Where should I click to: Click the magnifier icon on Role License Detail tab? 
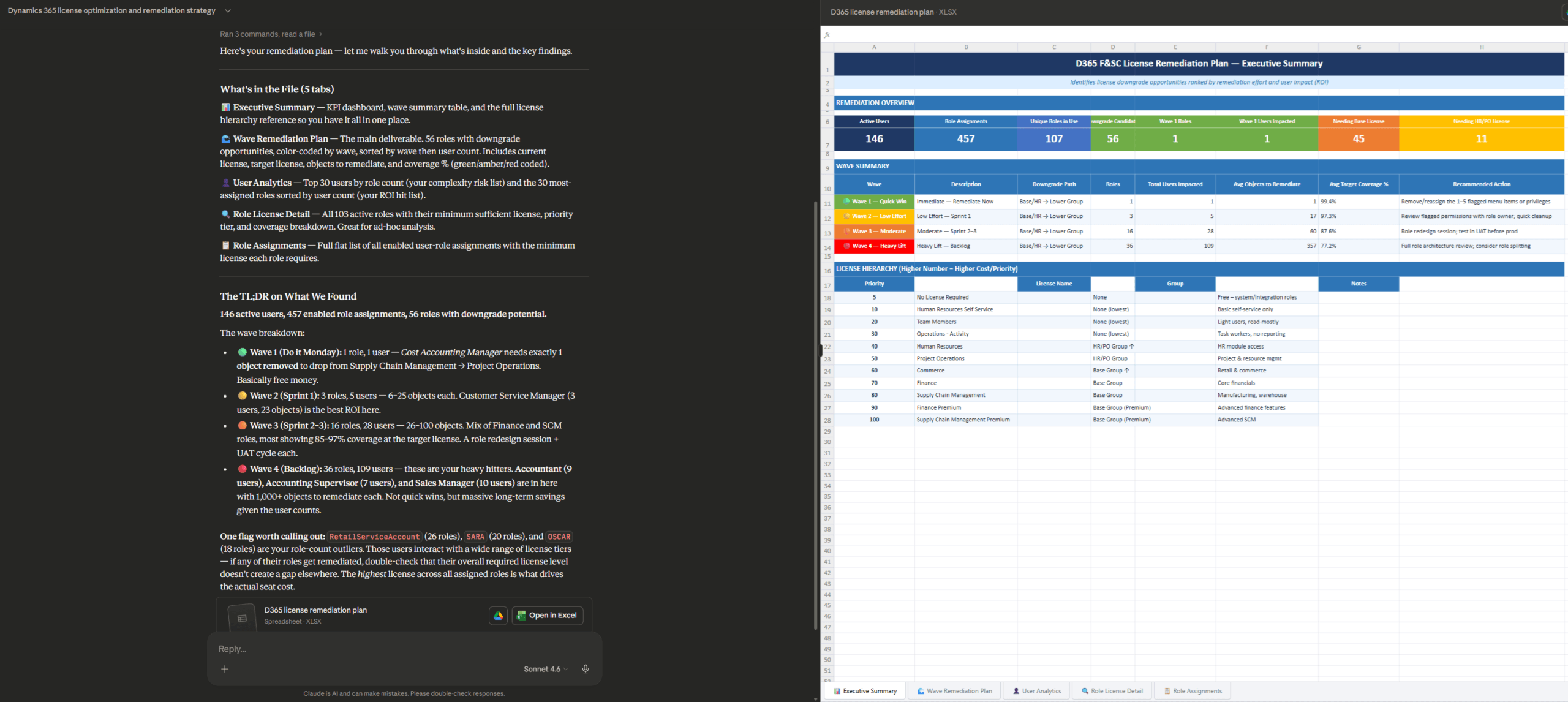pyautogui.click(x=1085, y=691)
